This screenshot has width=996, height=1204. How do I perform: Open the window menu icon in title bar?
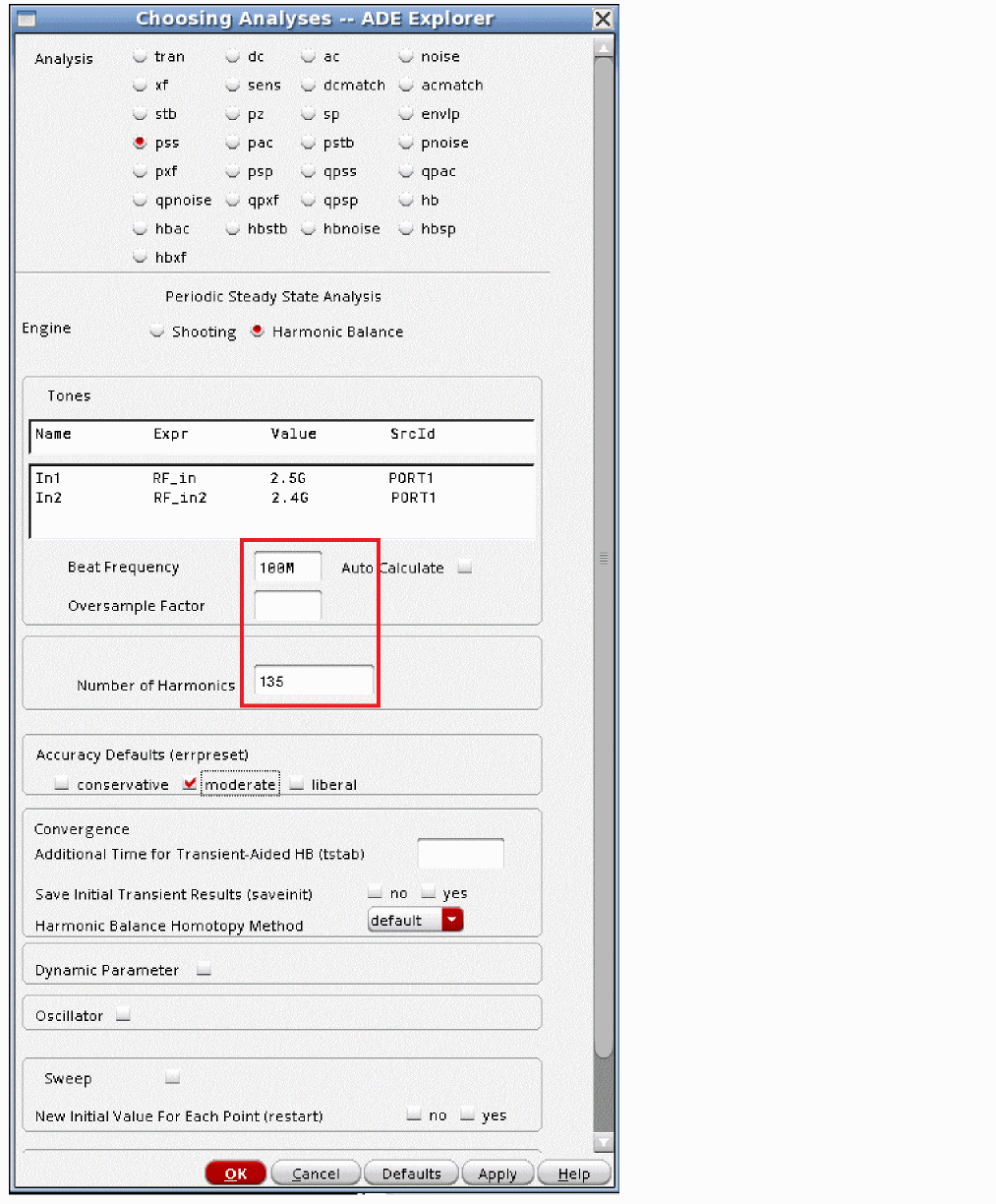[27, 19]
